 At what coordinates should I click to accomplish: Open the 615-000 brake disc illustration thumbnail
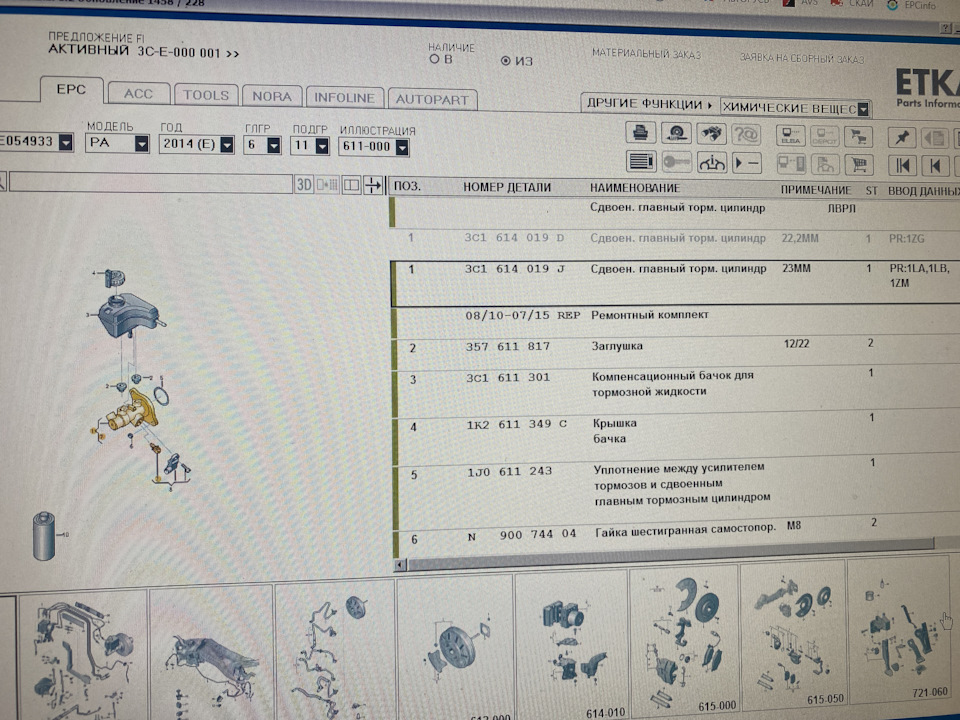click(684, 642)
